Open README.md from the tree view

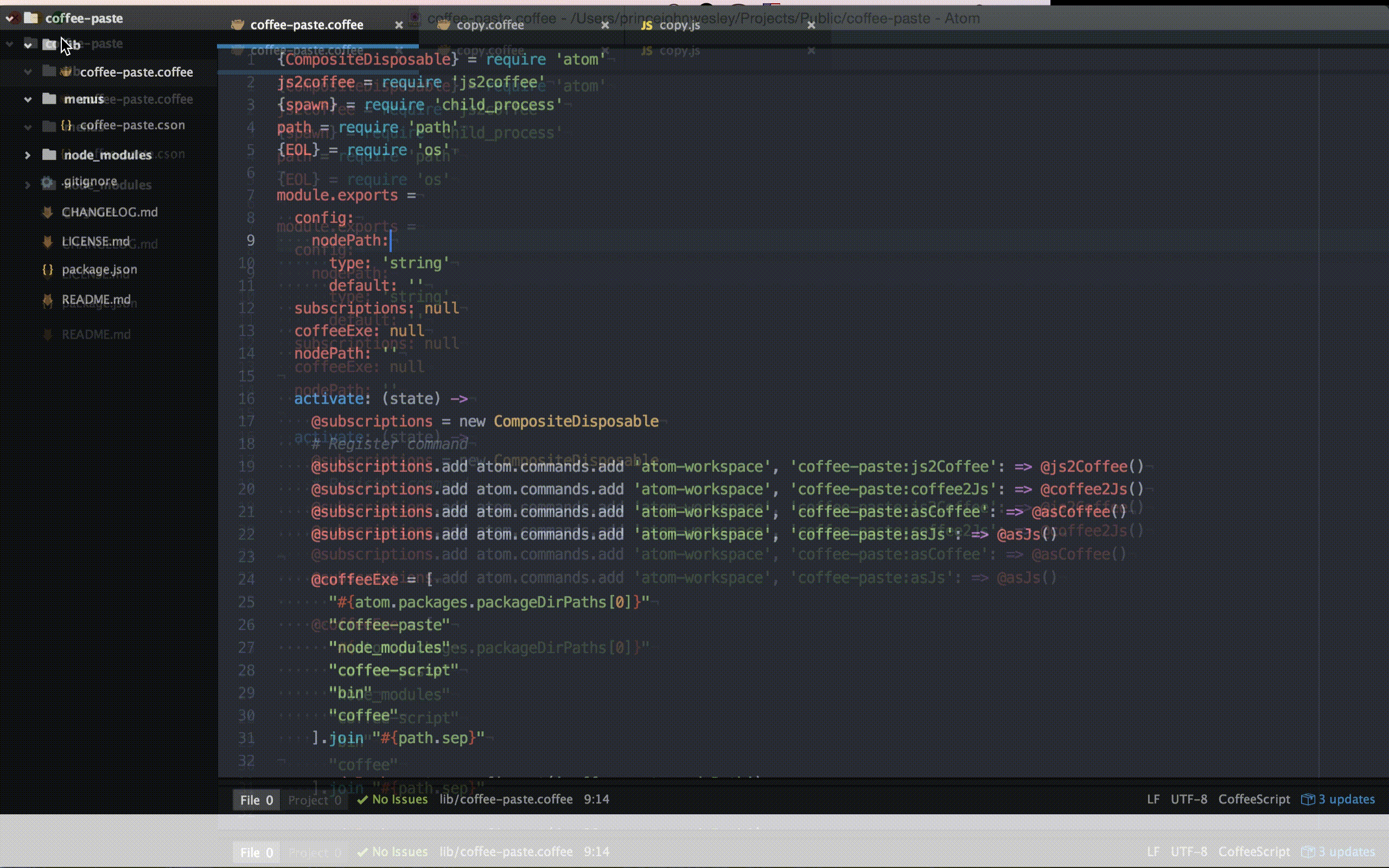(x=97, y=299)
